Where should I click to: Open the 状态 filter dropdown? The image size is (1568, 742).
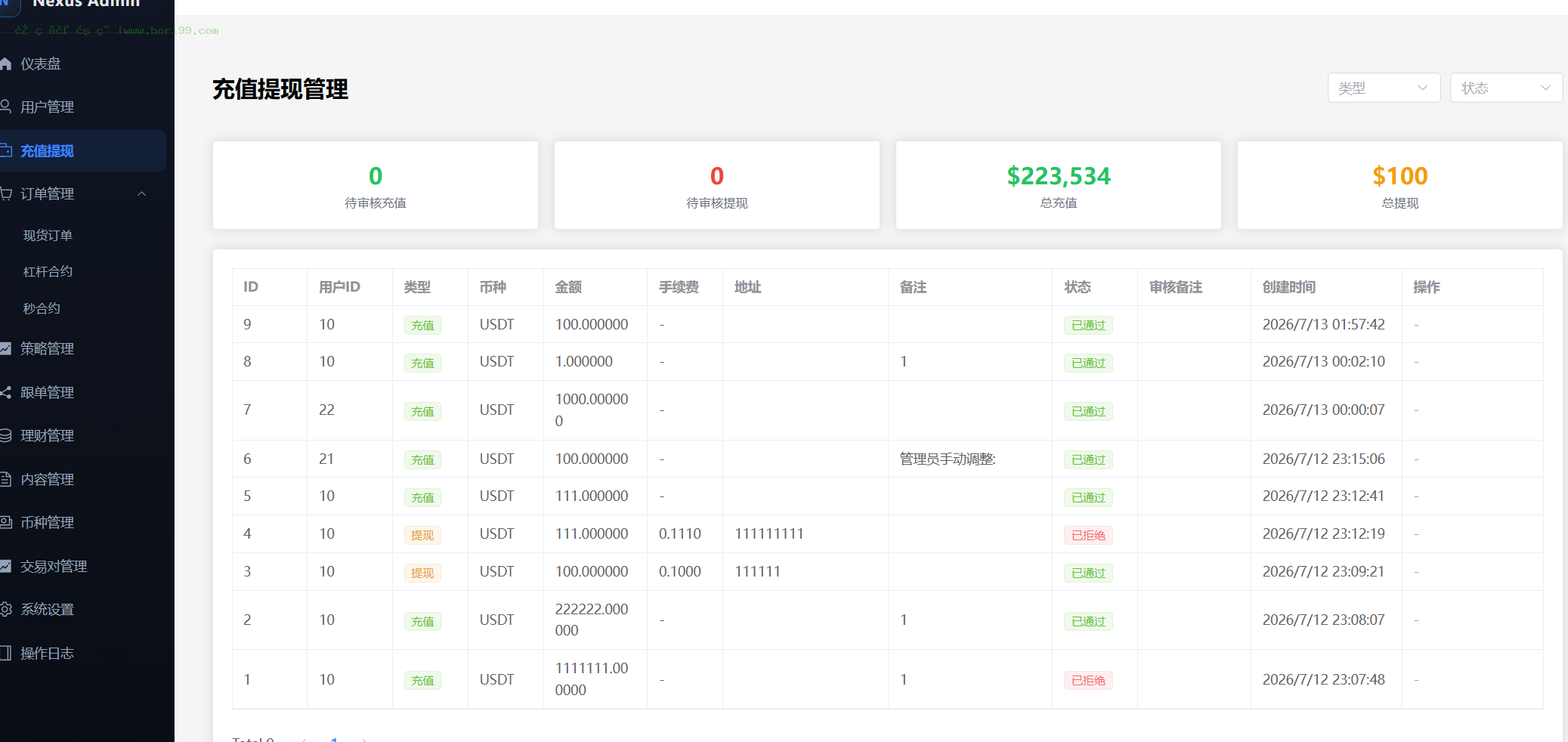coord(1506,88)
